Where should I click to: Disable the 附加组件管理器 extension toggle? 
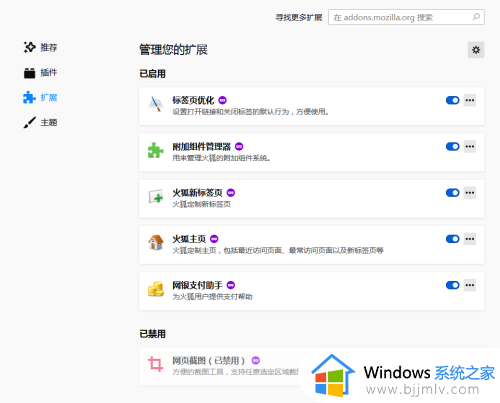click(452, 147)
